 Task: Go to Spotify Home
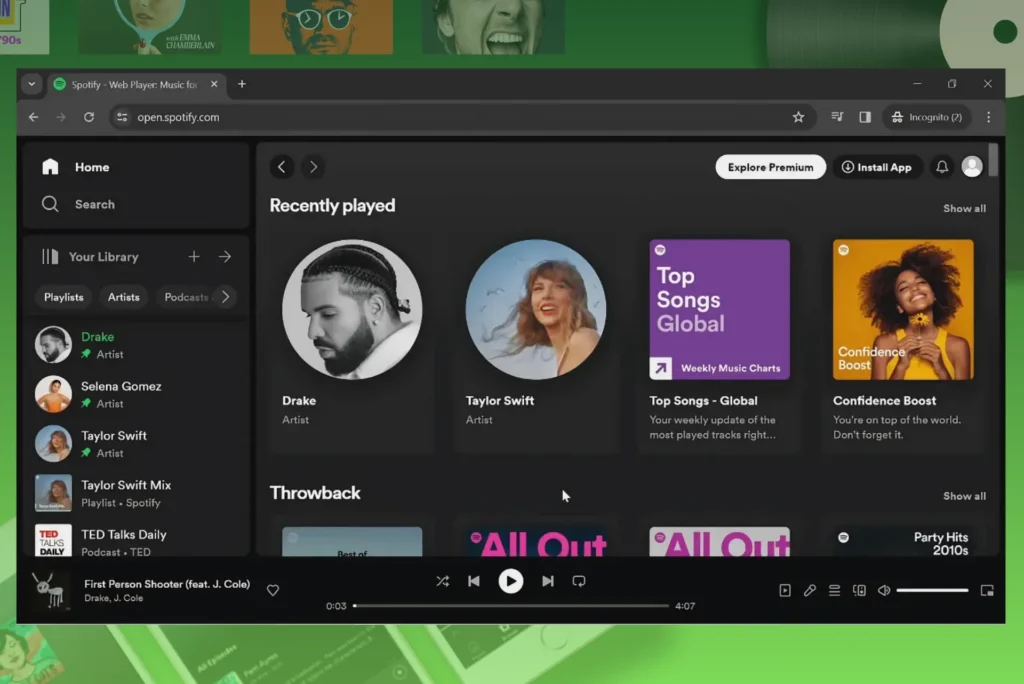[75, 167]
